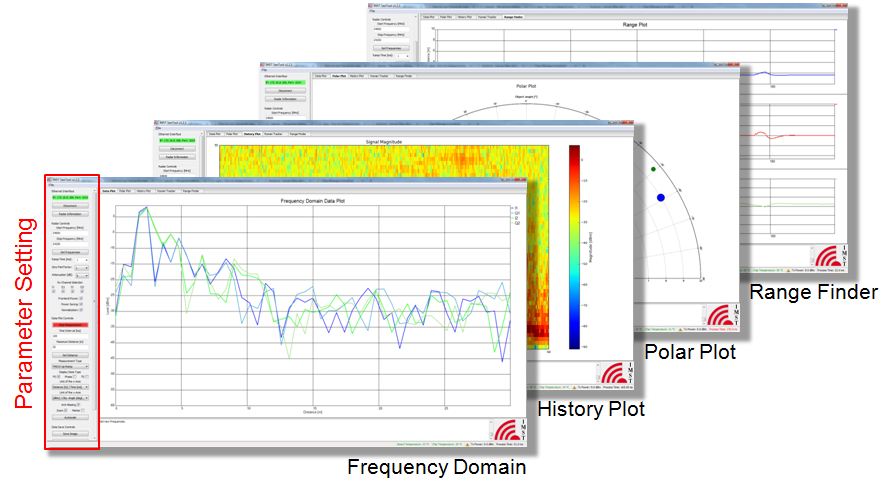Image resolution: width=884 pixels, height=484 pixels.
Task: Click Set Frequencies in the Range Finder window
Action: click(391, 48)
